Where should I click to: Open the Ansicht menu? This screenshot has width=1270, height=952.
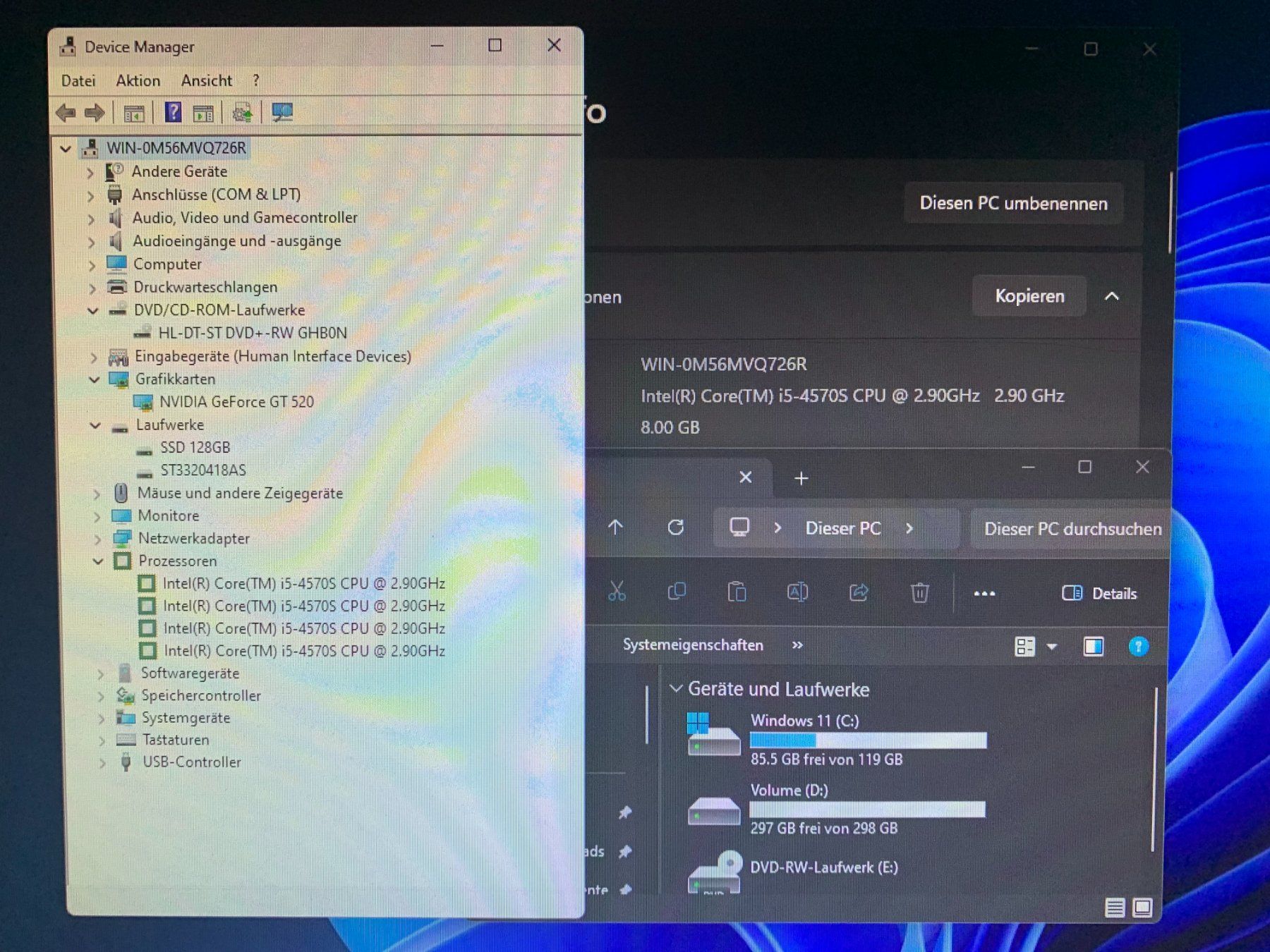207,81
